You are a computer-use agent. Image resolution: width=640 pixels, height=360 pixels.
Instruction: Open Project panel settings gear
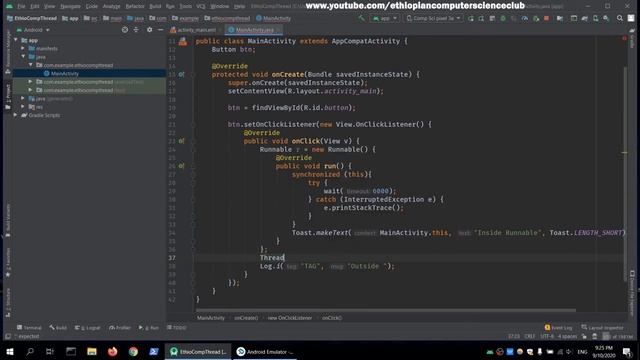pyautogui.click(x=149, y=30)
